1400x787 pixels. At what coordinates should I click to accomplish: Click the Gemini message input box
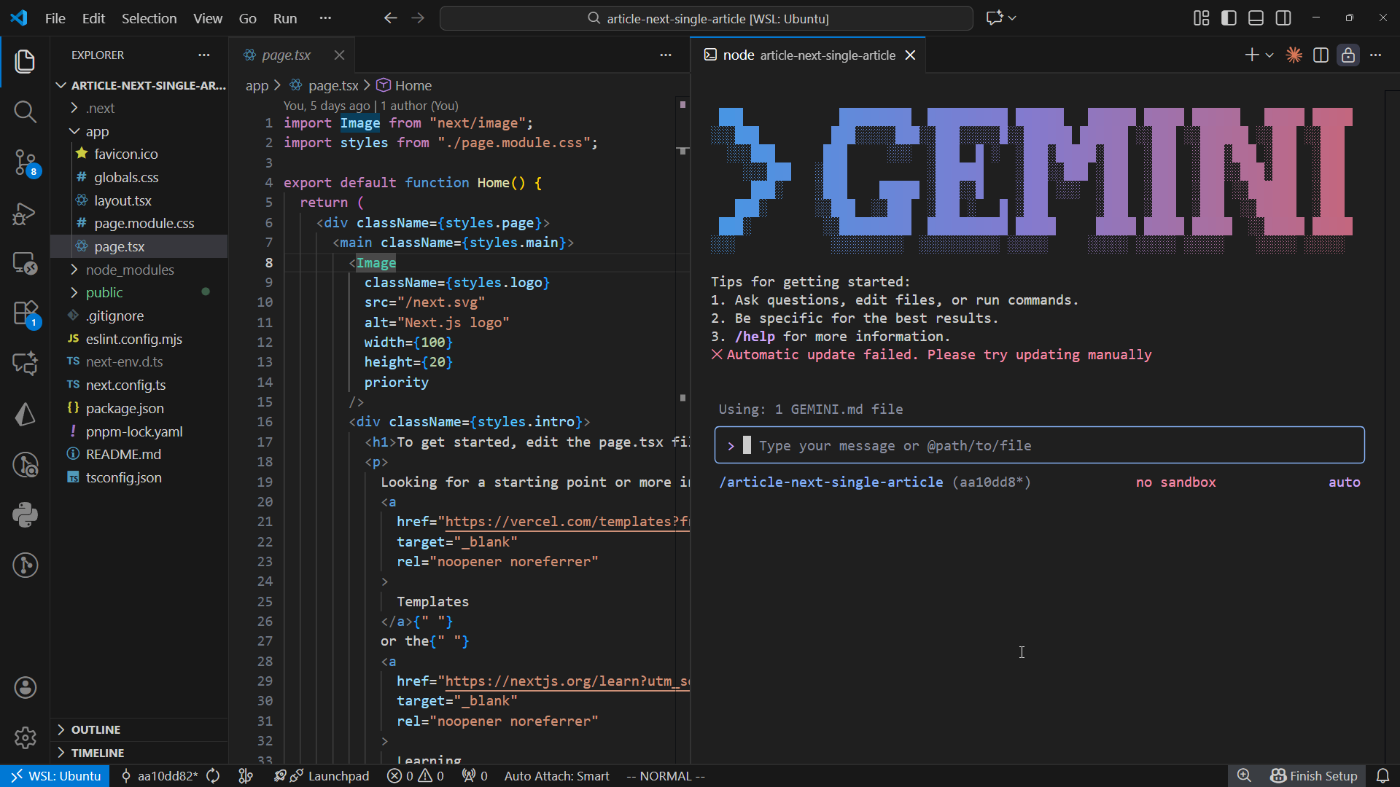click(1039, 446)
